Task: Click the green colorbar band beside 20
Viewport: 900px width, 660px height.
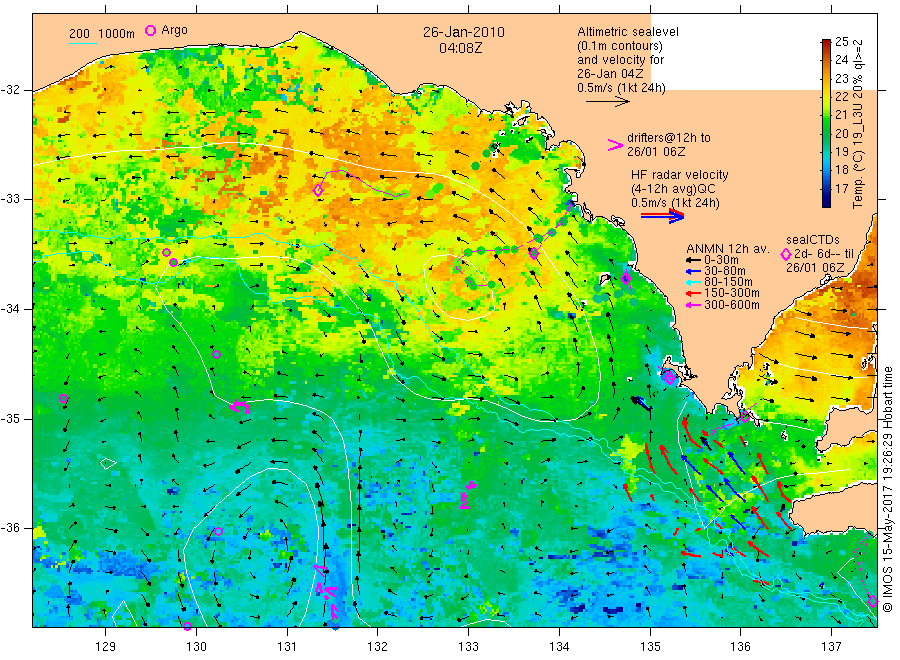Action: 826,133
